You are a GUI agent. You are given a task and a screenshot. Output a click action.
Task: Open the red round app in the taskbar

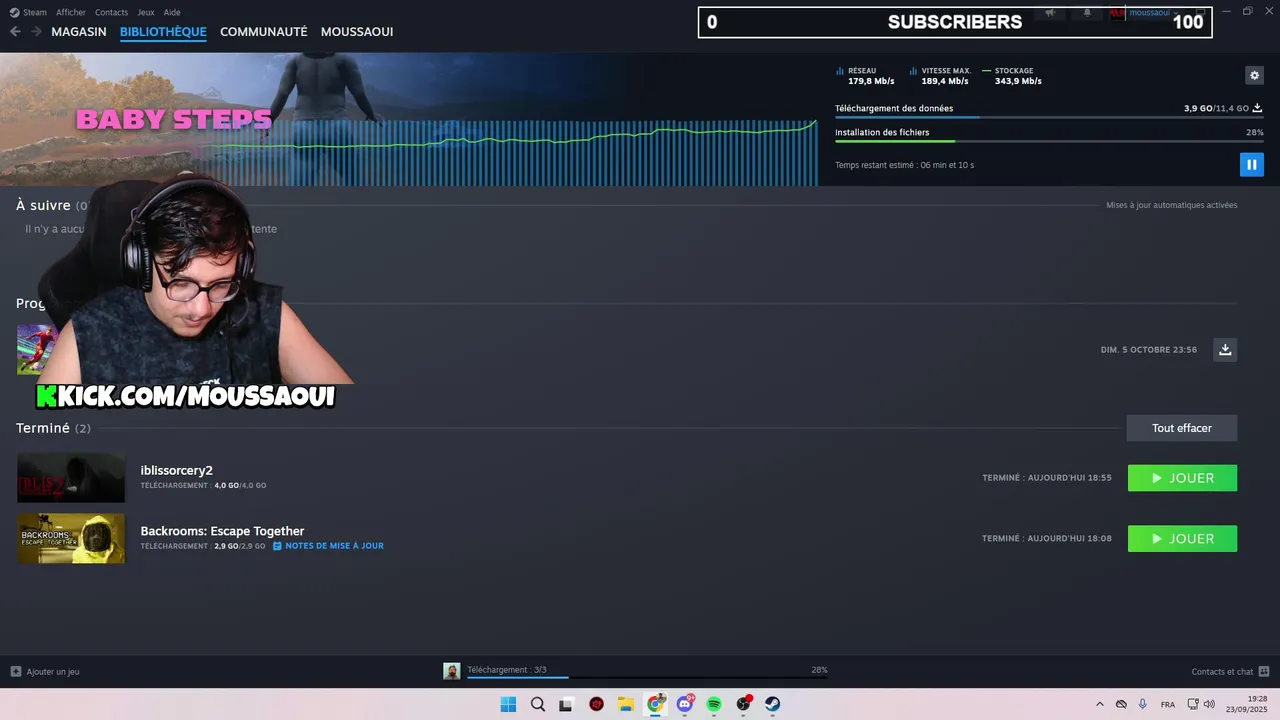pyautogui.click(x=596, y=704)
